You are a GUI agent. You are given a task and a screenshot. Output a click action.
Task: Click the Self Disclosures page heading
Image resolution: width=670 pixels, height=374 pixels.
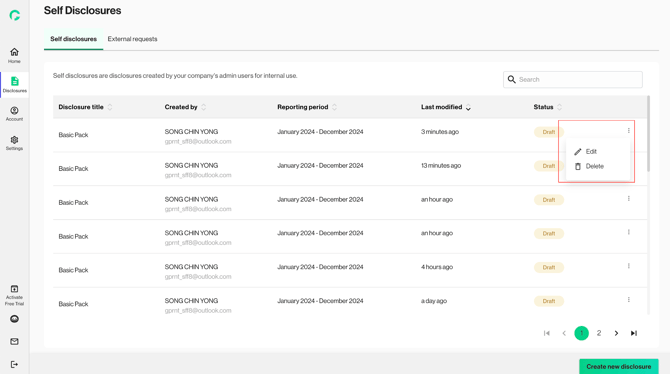(x=82, y=10)
